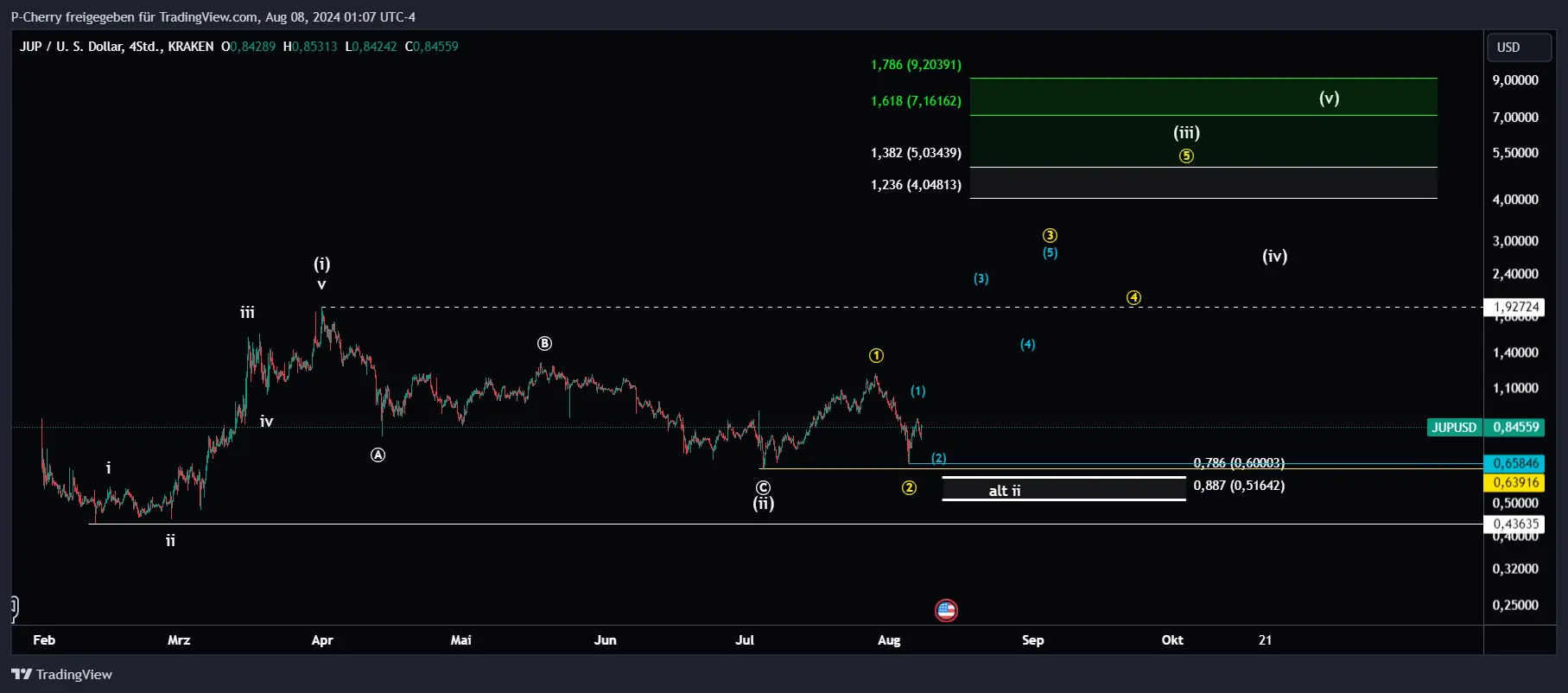Image resolution: width=1568 pixels, height=693 pixels.
Task: Click the JUP / U. S. Dollar chart title
Action: (x=117, y=47)
